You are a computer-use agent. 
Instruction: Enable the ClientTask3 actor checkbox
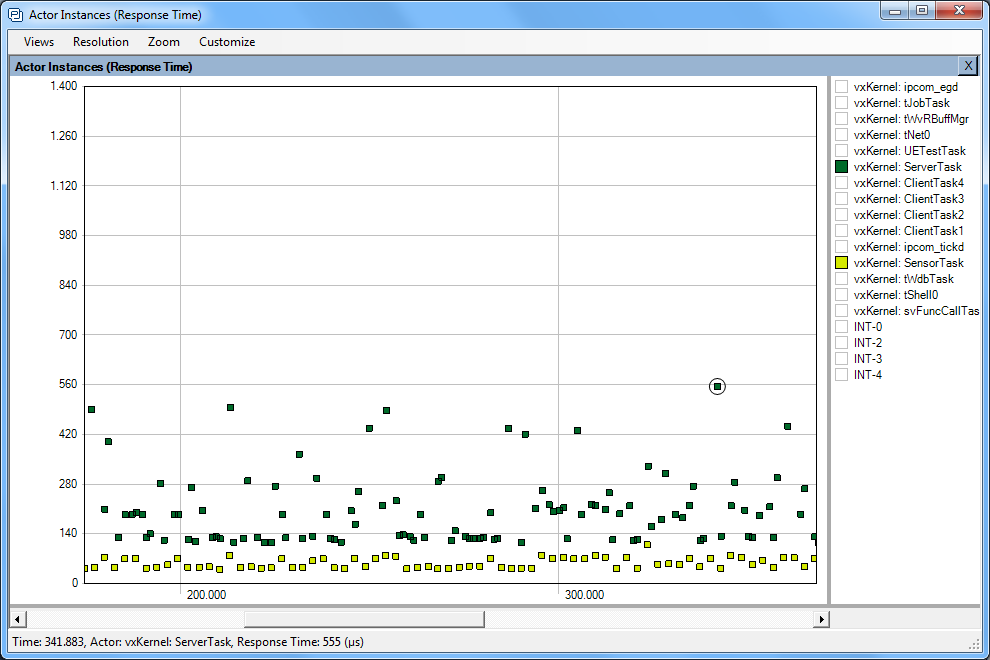click(841, 198)
